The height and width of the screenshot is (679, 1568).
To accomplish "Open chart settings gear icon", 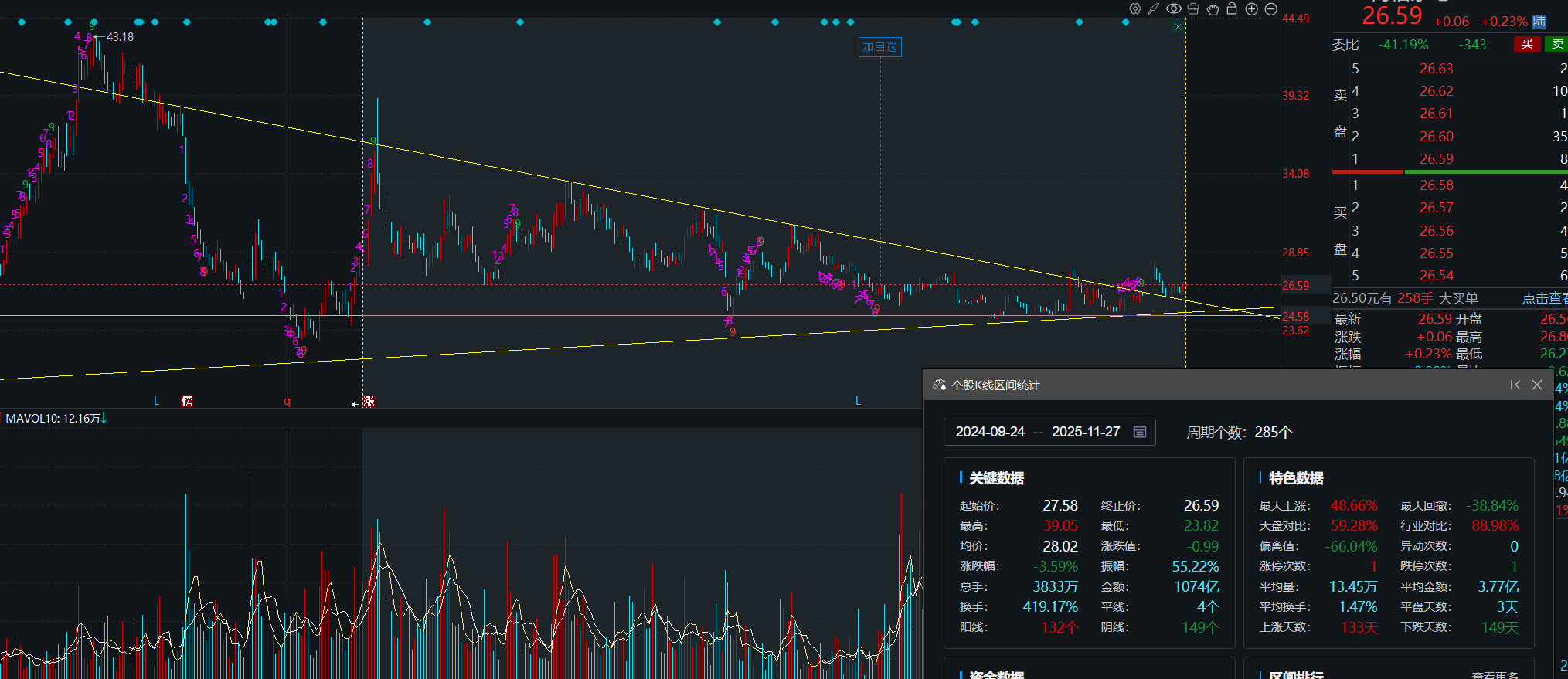I will 1134,8.
